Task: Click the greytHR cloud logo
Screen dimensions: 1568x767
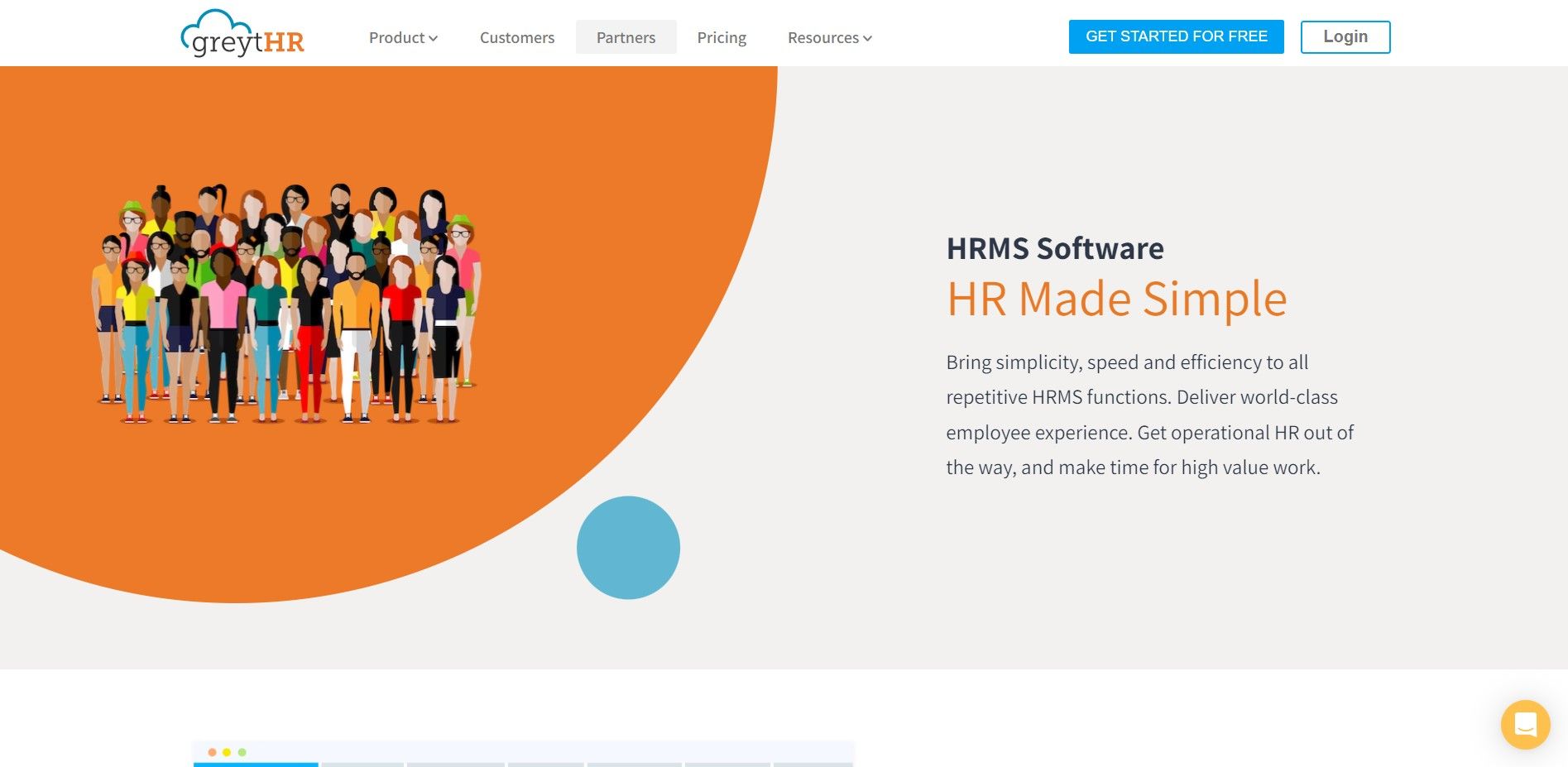Action: (x=242, y=35)
